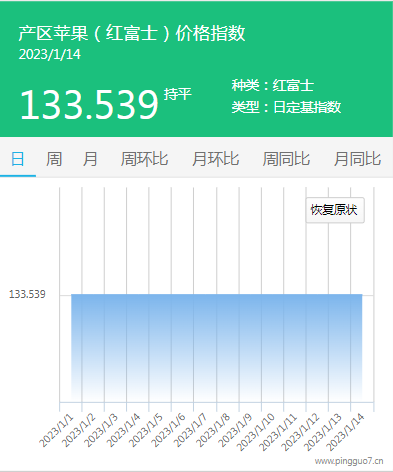The height and width of the screenshot is (472, 393).
Task: Click the 种类：红富士 label
Action: (273, 85)
